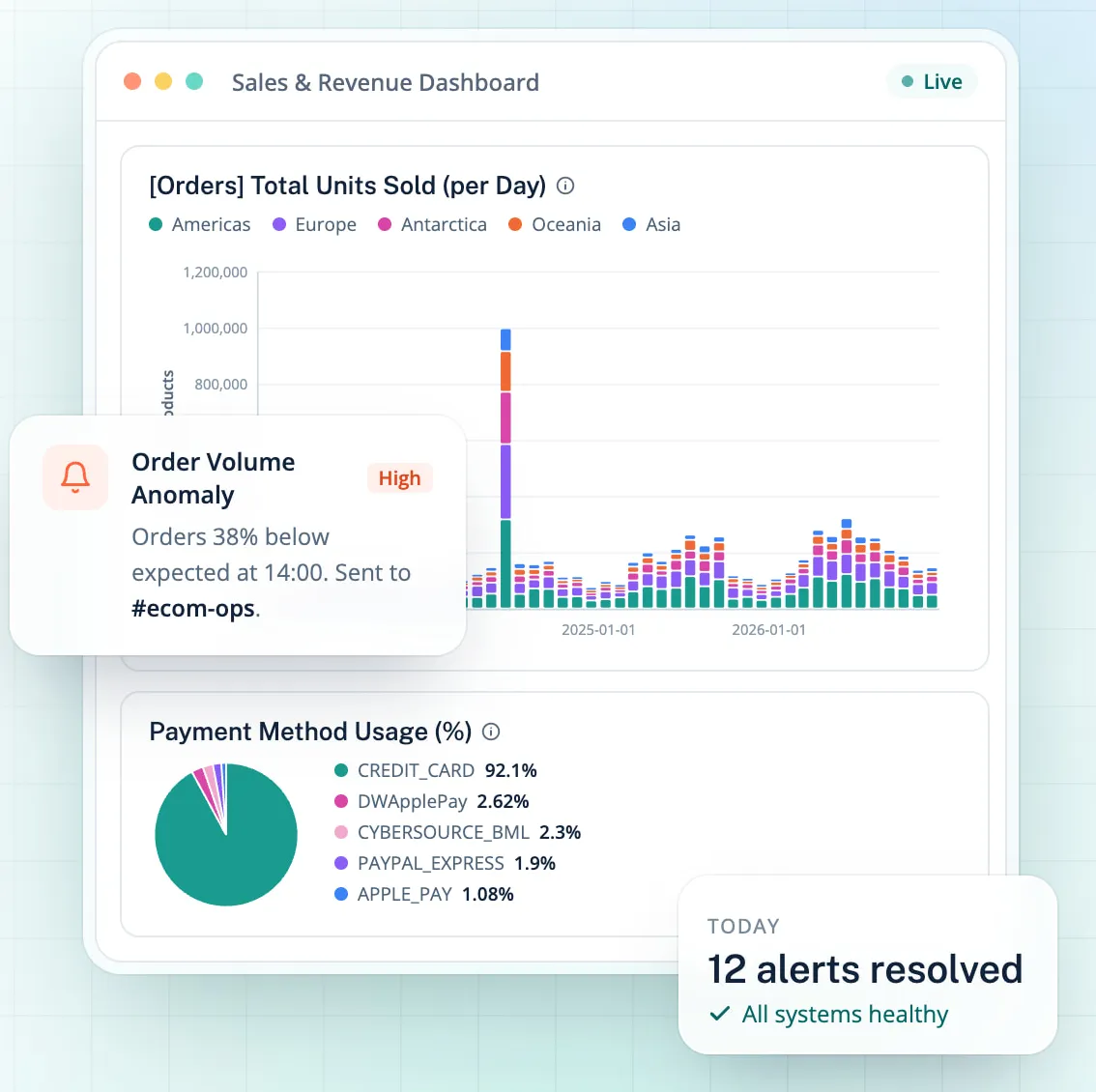Toggle the Antarctica legend series
This screenshot has width=1096, height=1092.
click(x=432, y=224)
